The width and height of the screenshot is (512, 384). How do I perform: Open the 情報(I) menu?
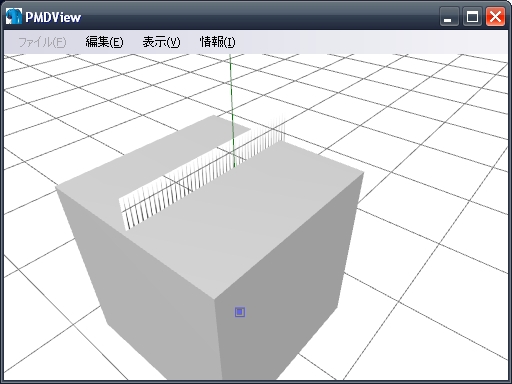217,42
